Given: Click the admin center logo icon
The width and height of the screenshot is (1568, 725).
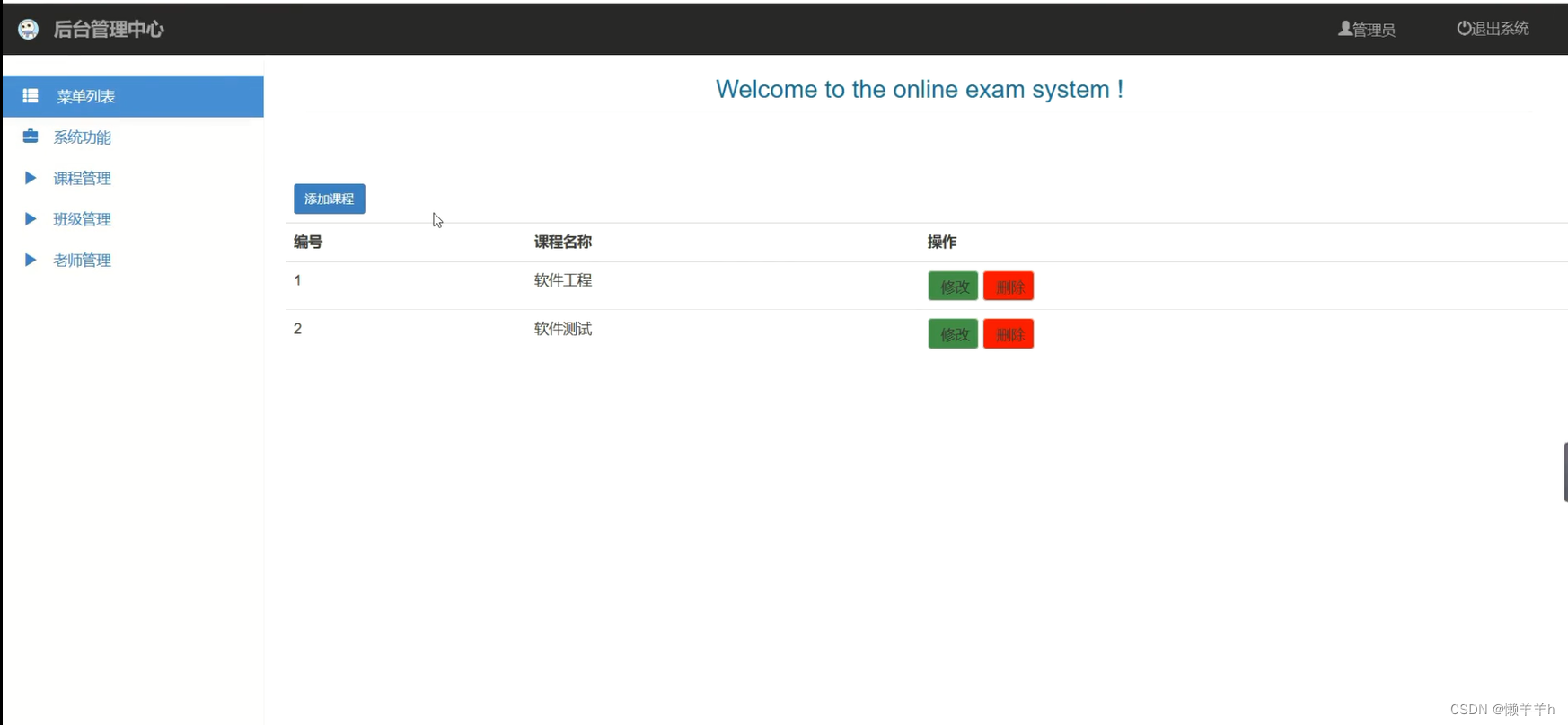Looking at the screenshot, I should tap(29, 30).
